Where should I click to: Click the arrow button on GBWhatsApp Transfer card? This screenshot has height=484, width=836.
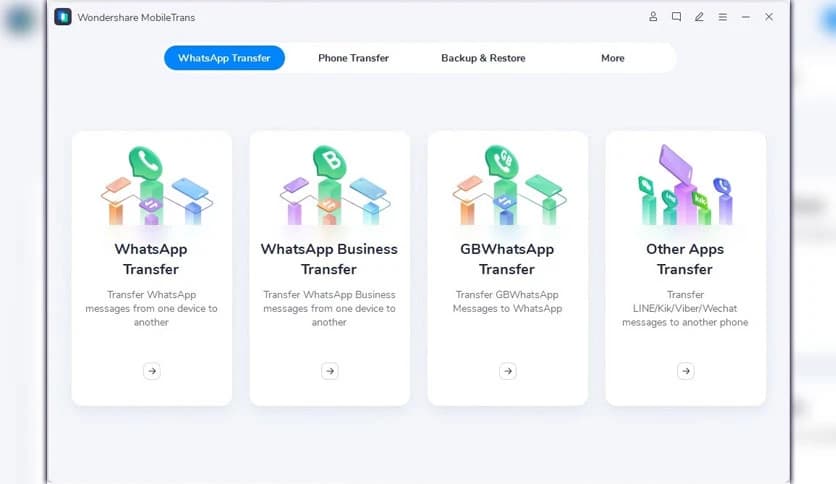(508, 371)
